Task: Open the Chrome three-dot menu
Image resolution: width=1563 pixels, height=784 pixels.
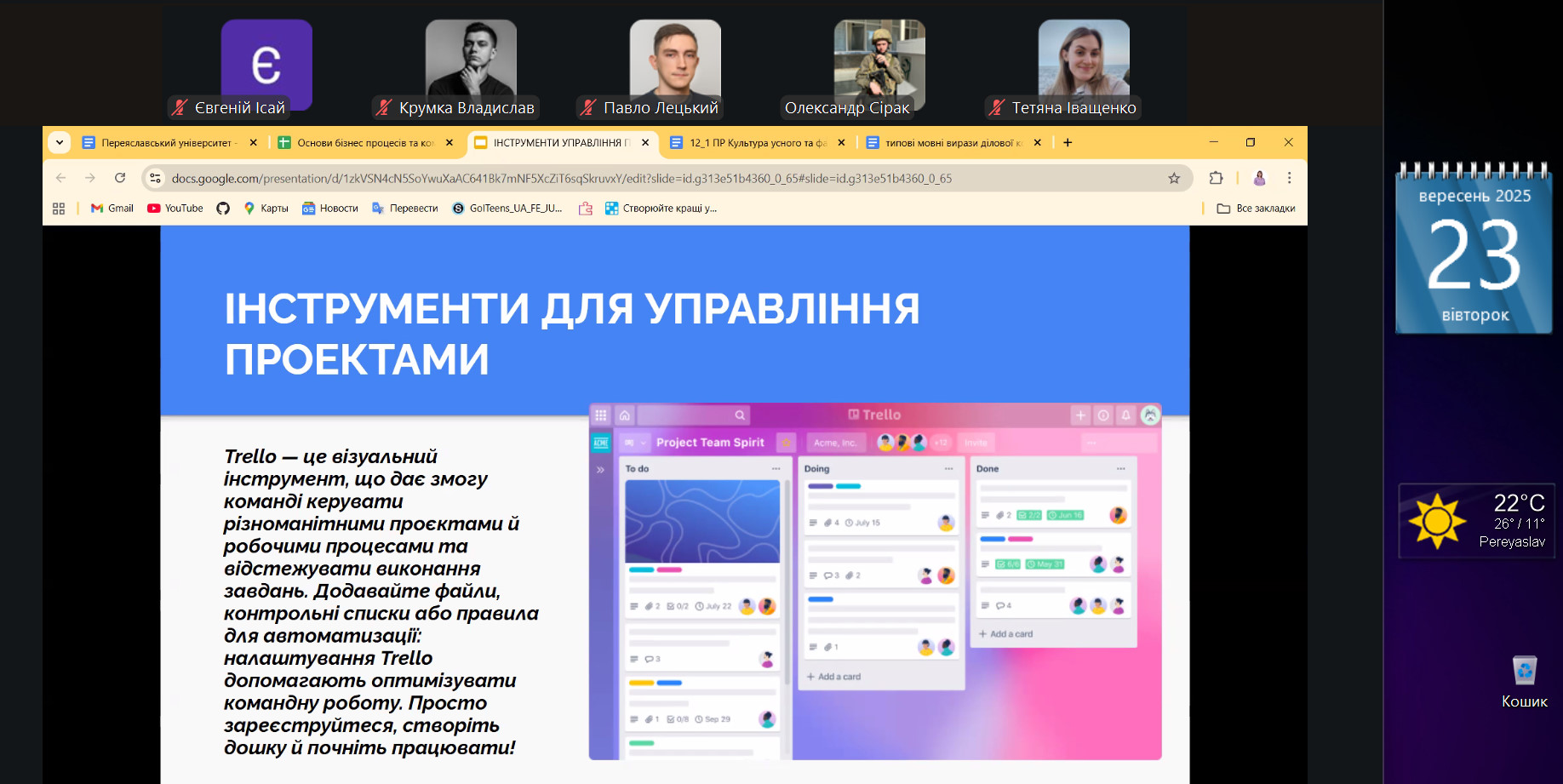Action: tap(1289, 178)
